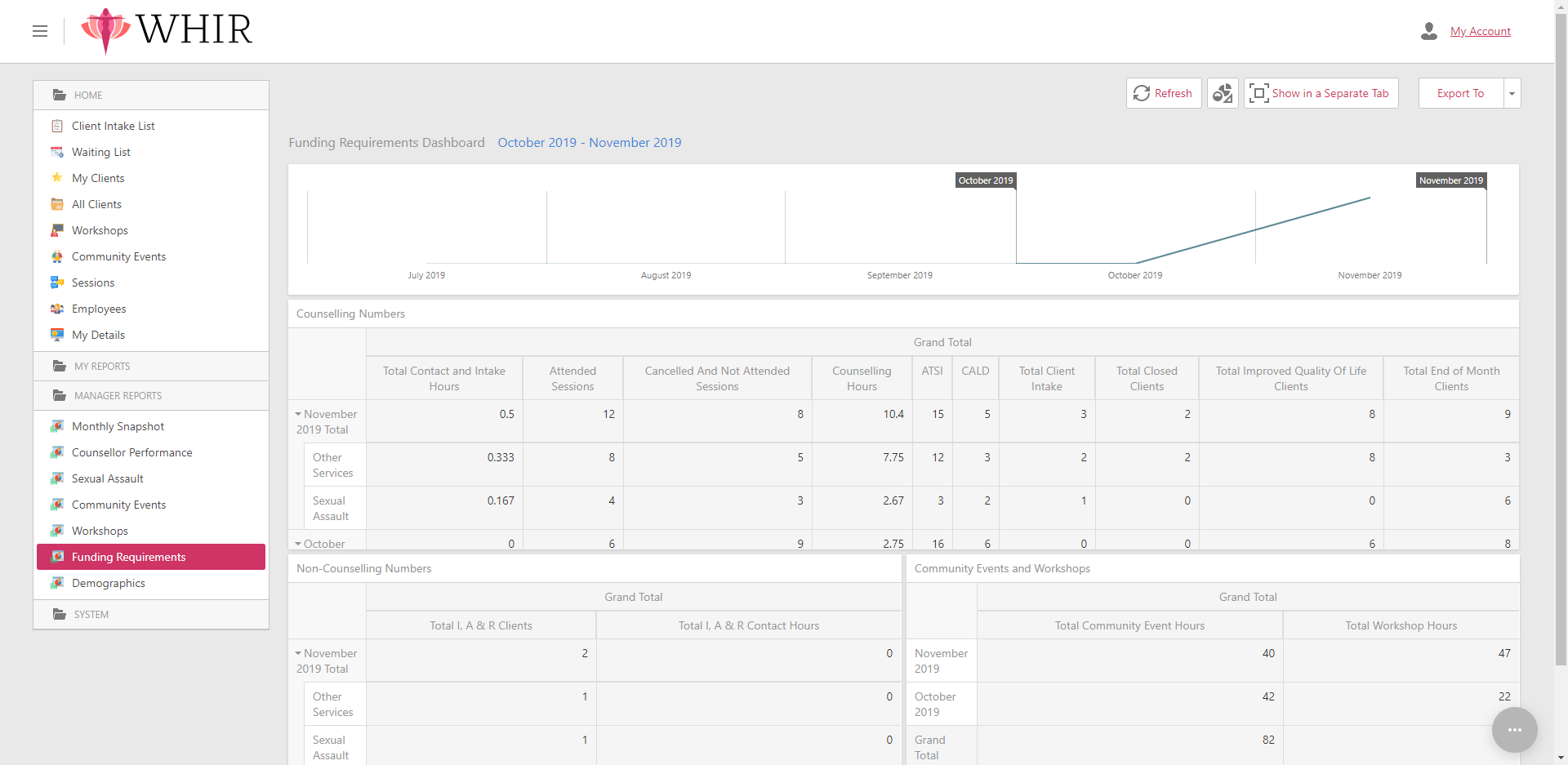Click the My Clients star icon

point(57,178)
